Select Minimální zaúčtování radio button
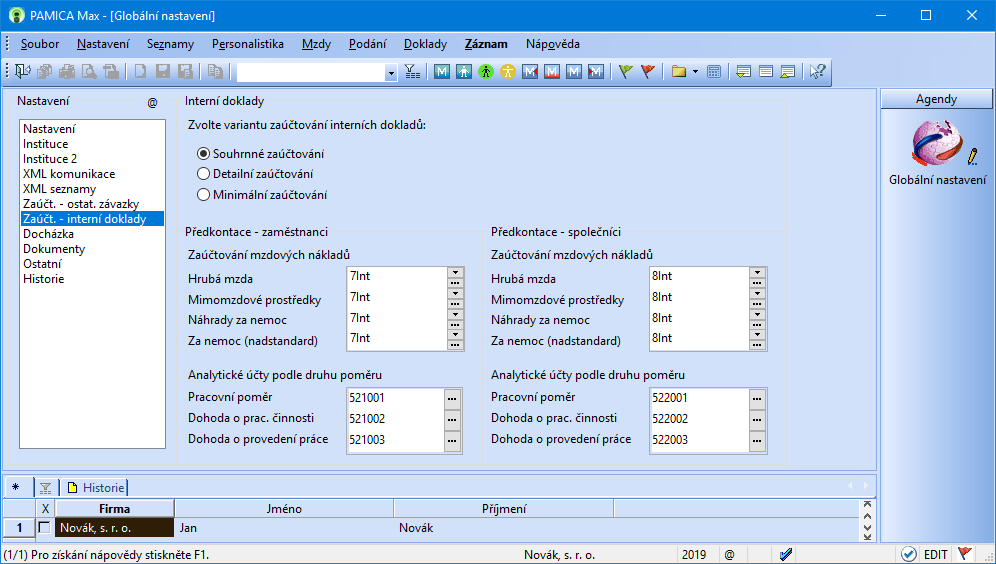 click(203, 195)
